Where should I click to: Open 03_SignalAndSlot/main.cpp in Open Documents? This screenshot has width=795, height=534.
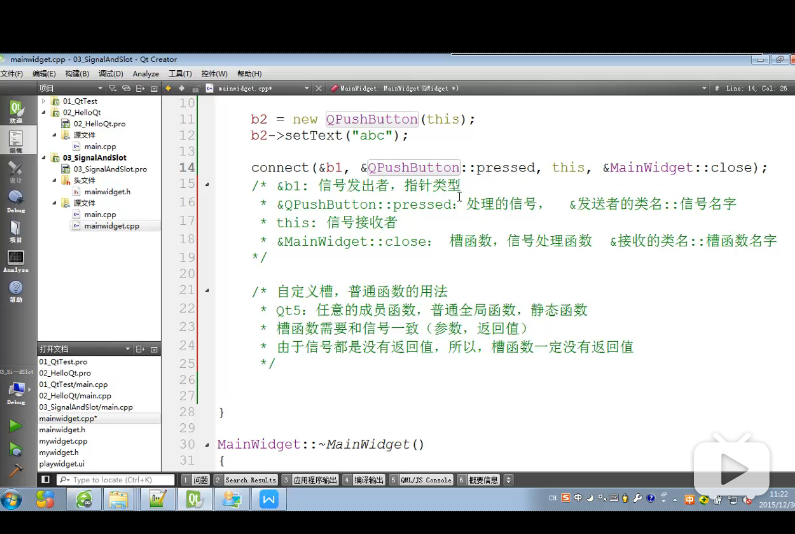click(86, 407)
